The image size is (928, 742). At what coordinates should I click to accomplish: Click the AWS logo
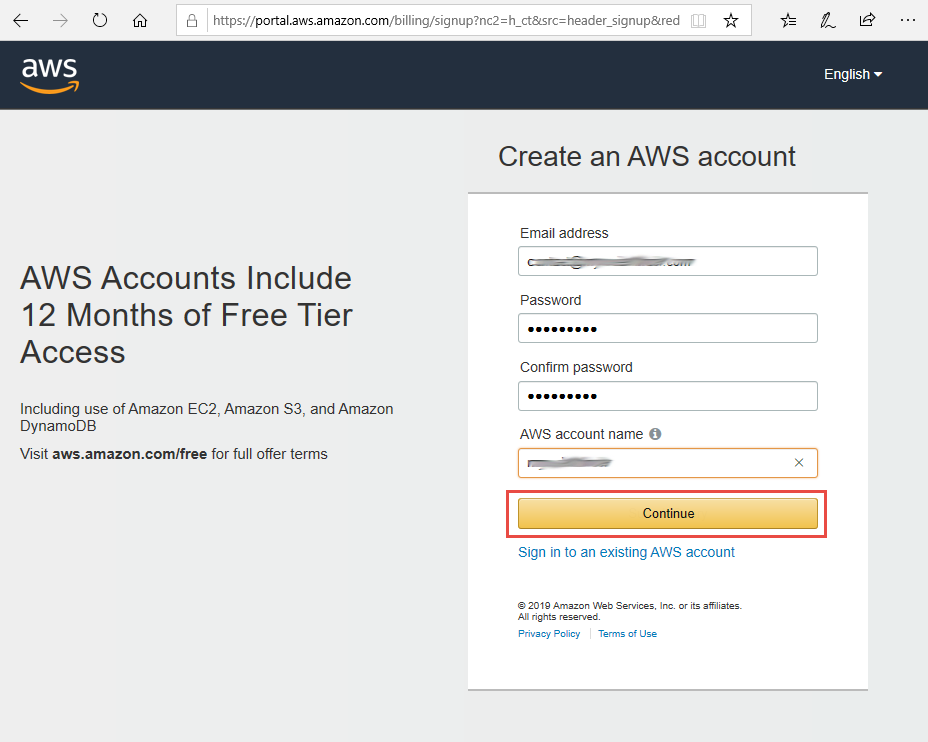point(50,75)
